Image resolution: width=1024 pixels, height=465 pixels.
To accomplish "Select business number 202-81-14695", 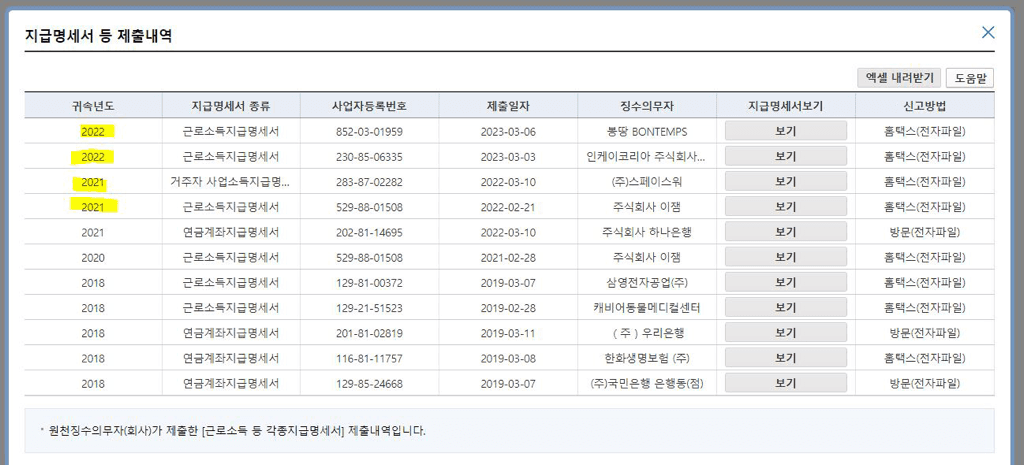I will tap(370, 232).
